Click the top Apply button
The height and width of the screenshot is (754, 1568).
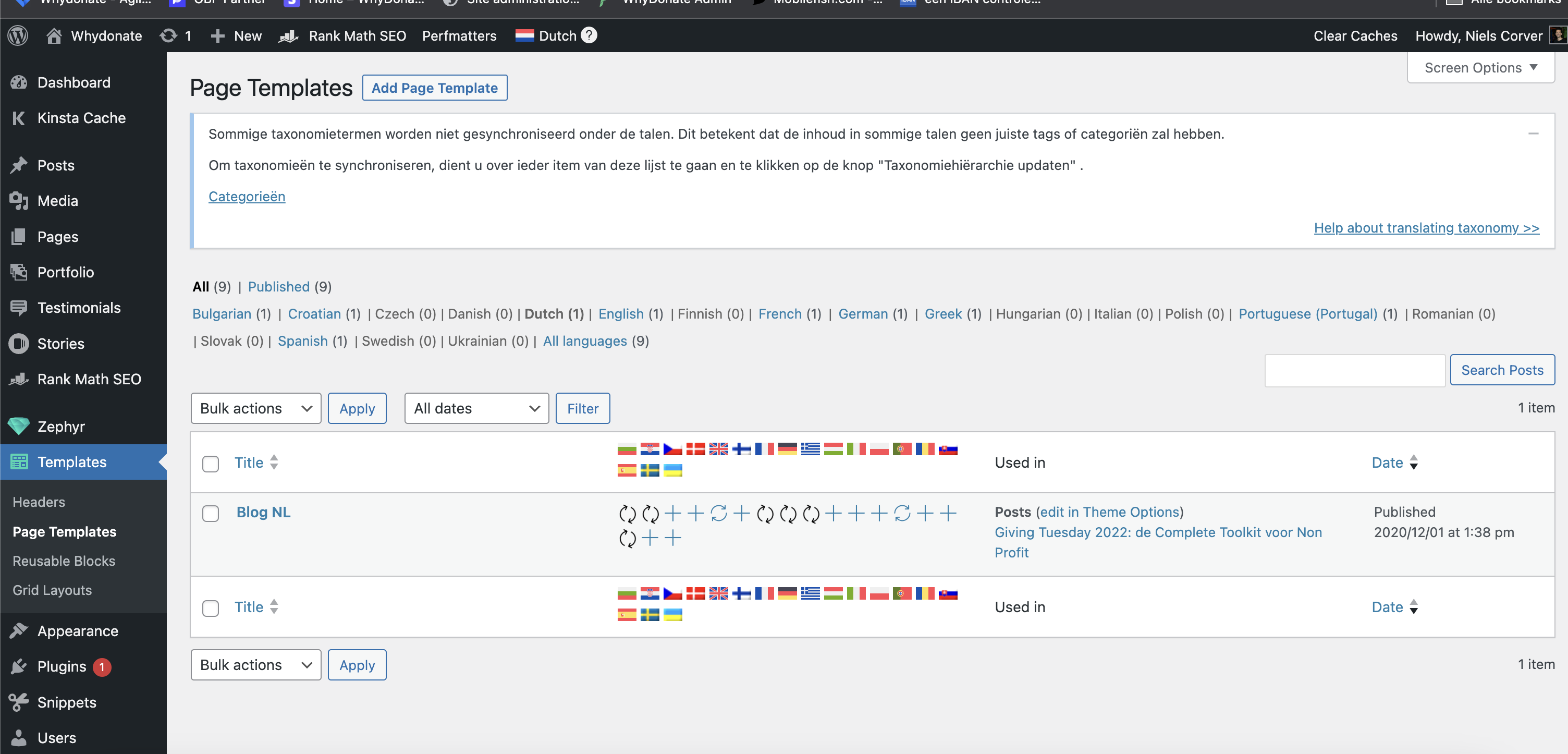point(357,408)
